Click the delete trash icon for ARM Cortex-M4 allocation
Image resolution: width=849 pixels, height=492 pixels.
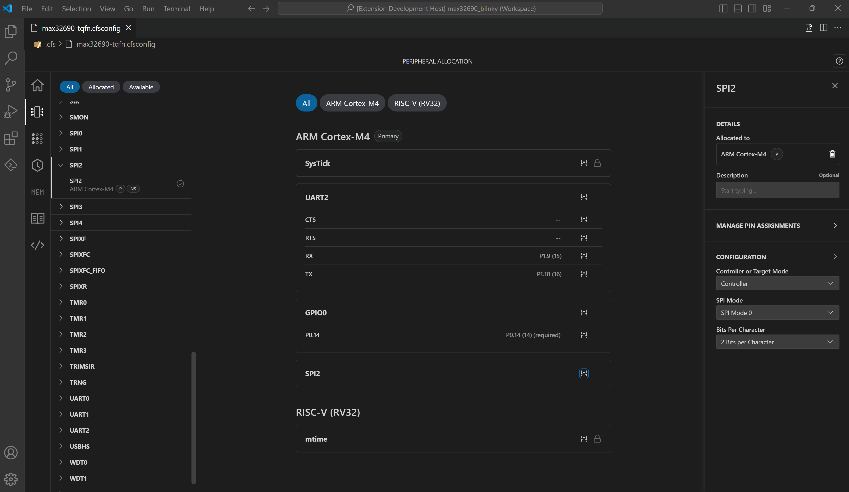pyautogui.click(x=832, y=154)
